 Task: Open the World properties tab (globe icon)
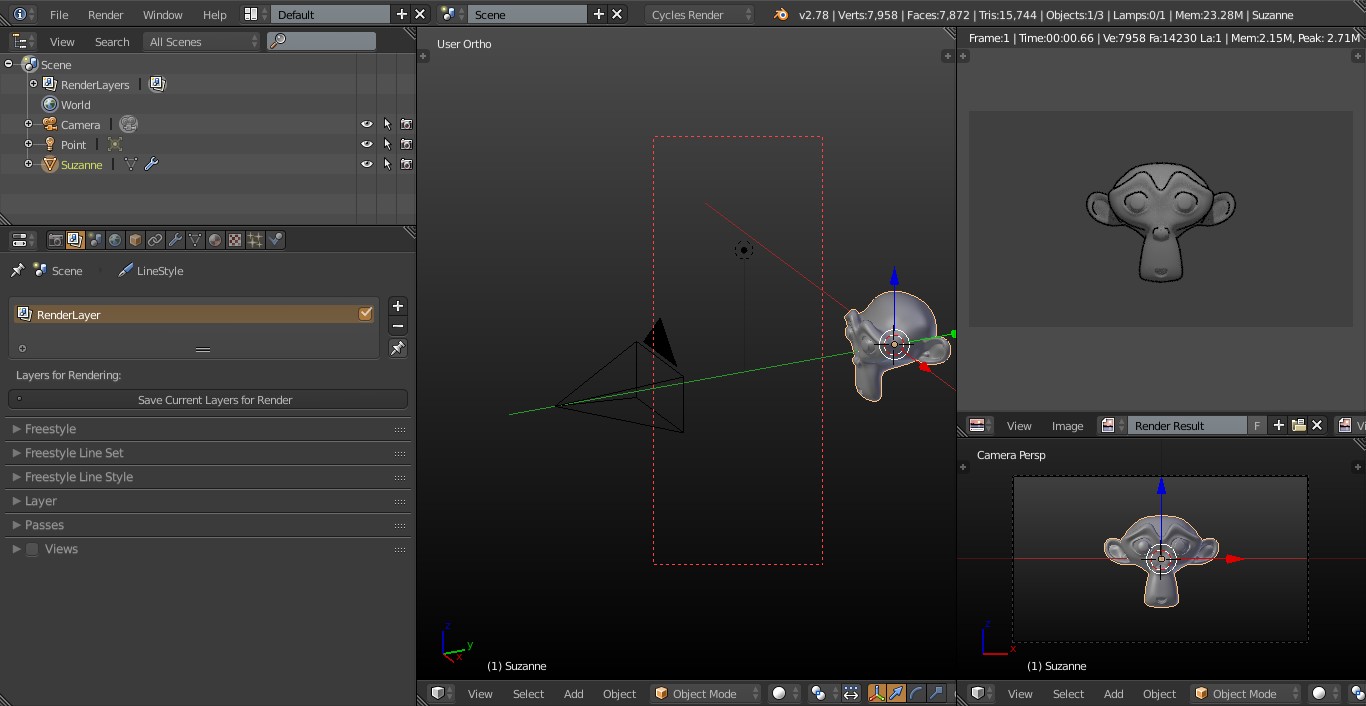[115, 240]
